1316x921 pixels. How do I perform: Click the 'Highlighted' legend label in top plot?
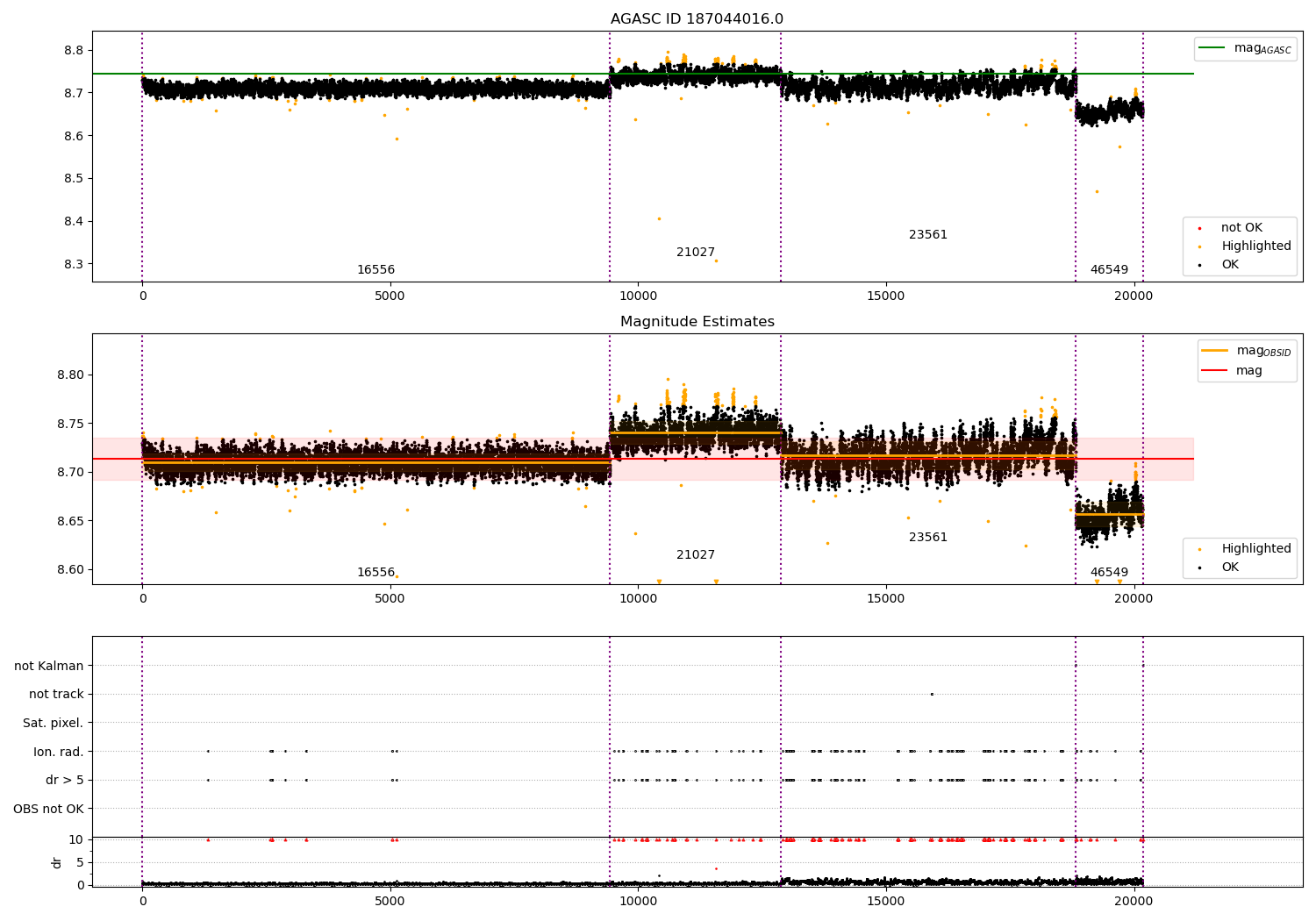click(1256, 246)
